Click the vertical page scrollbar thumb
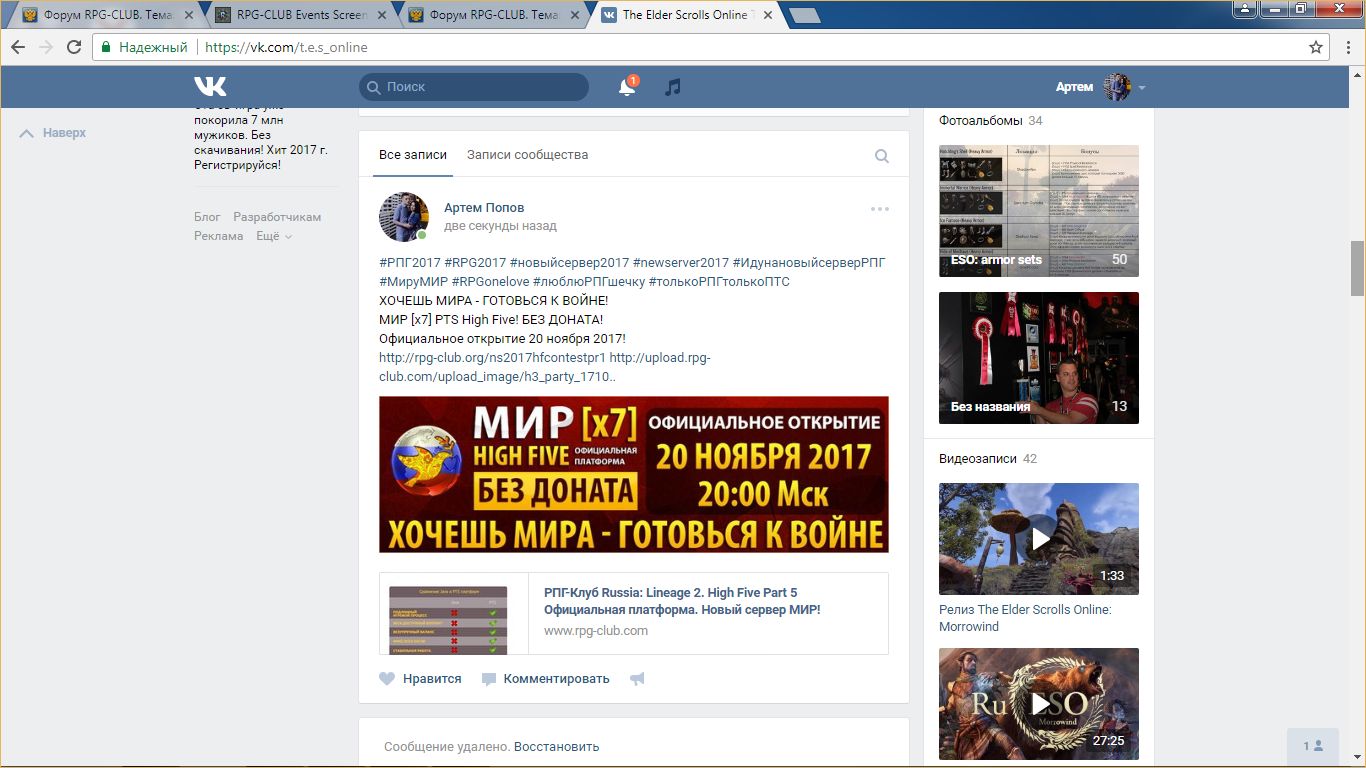 pos(1357,268)
